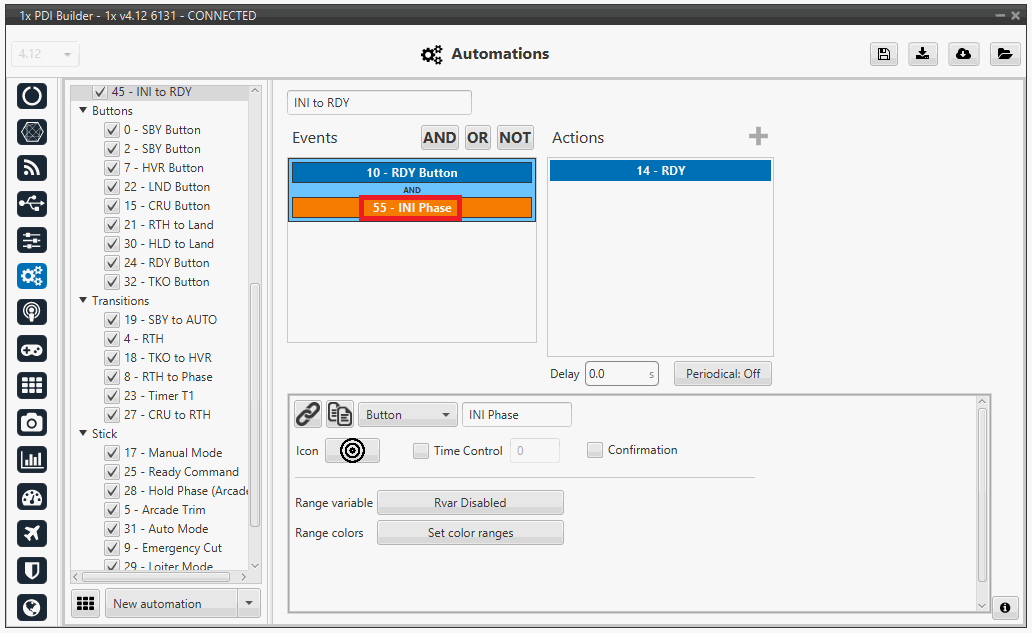
Task: Open the camera section in sidebar
Action: click(x=32, y=423)
